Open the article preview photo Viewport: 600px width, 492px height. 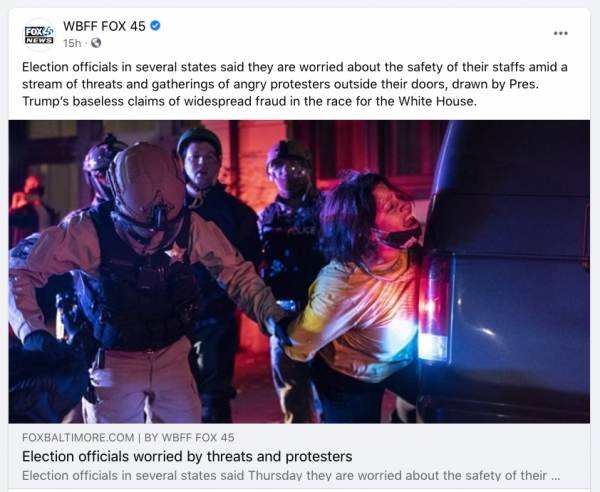point(299,272)
